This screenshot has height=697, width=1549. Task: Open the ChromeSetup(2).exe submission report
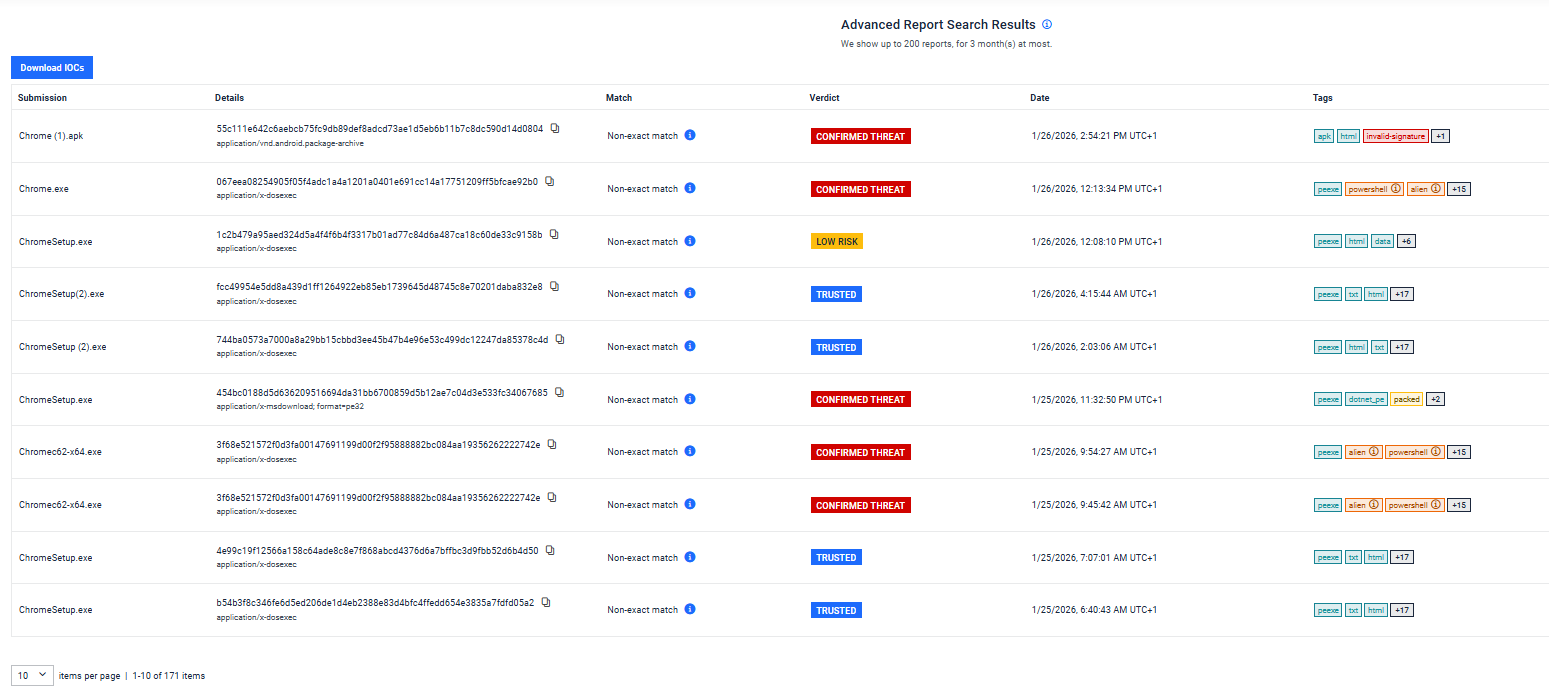click(61, 294)
